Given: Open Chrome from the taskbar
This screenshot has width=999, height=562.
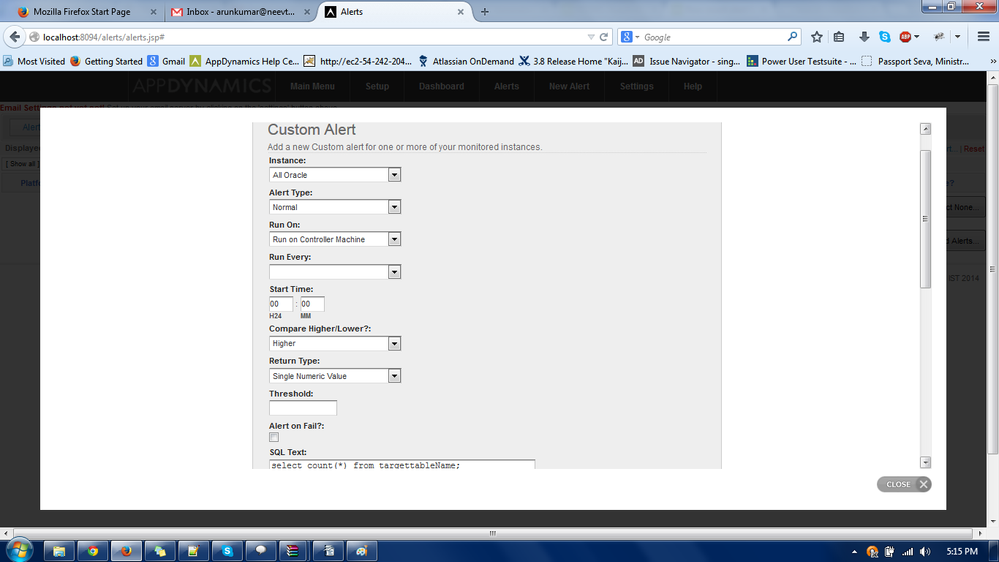Looking at the screenshot, I should click(93, 550).
